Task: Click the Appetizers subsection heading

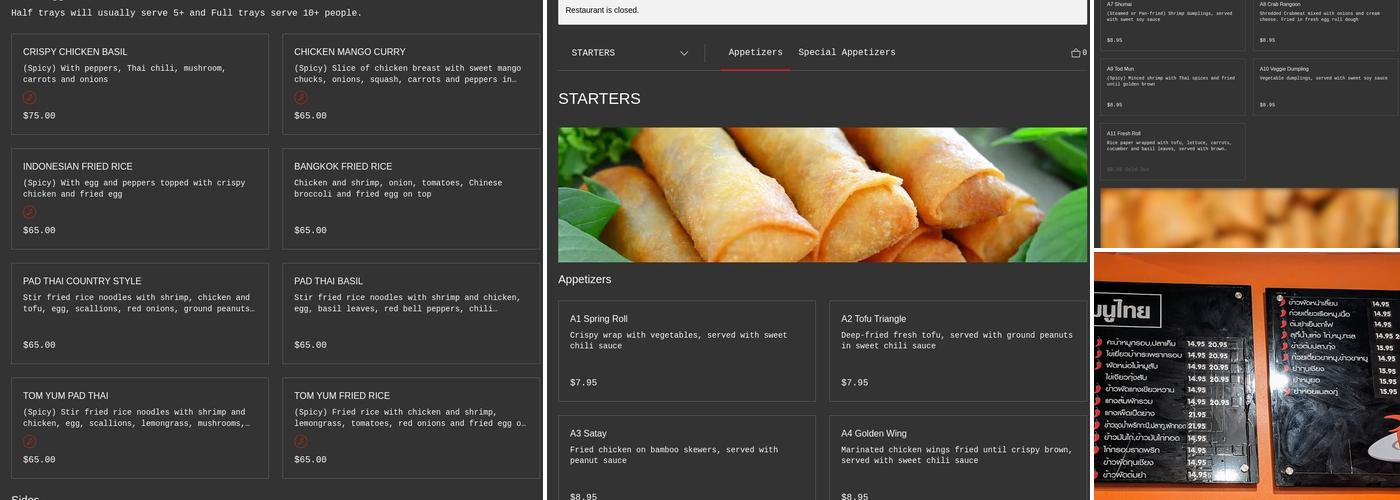Action: pyautogui.click(x=585, y=280)
